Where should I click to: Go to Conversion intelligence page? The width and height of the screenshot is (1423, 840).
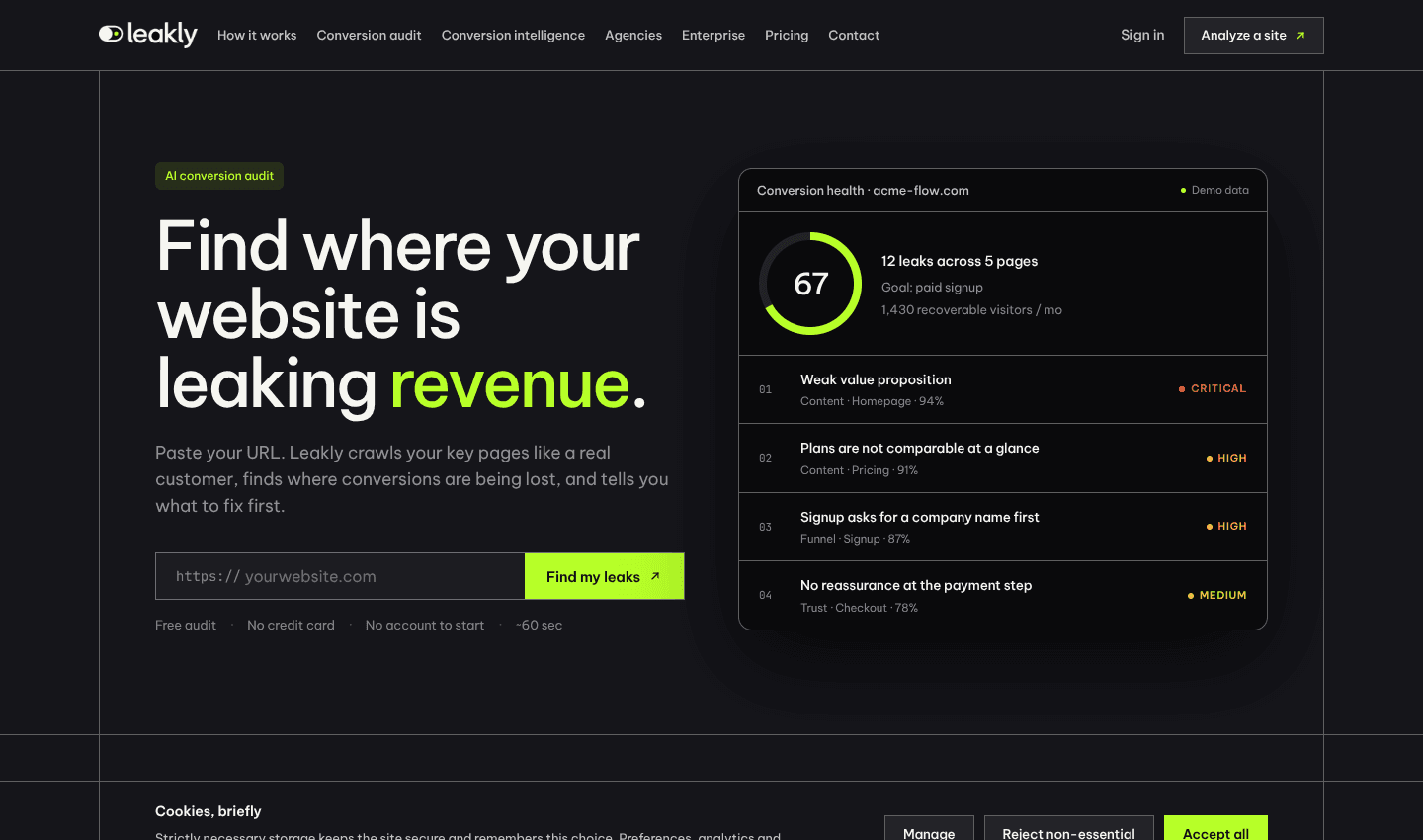[513, 36]
